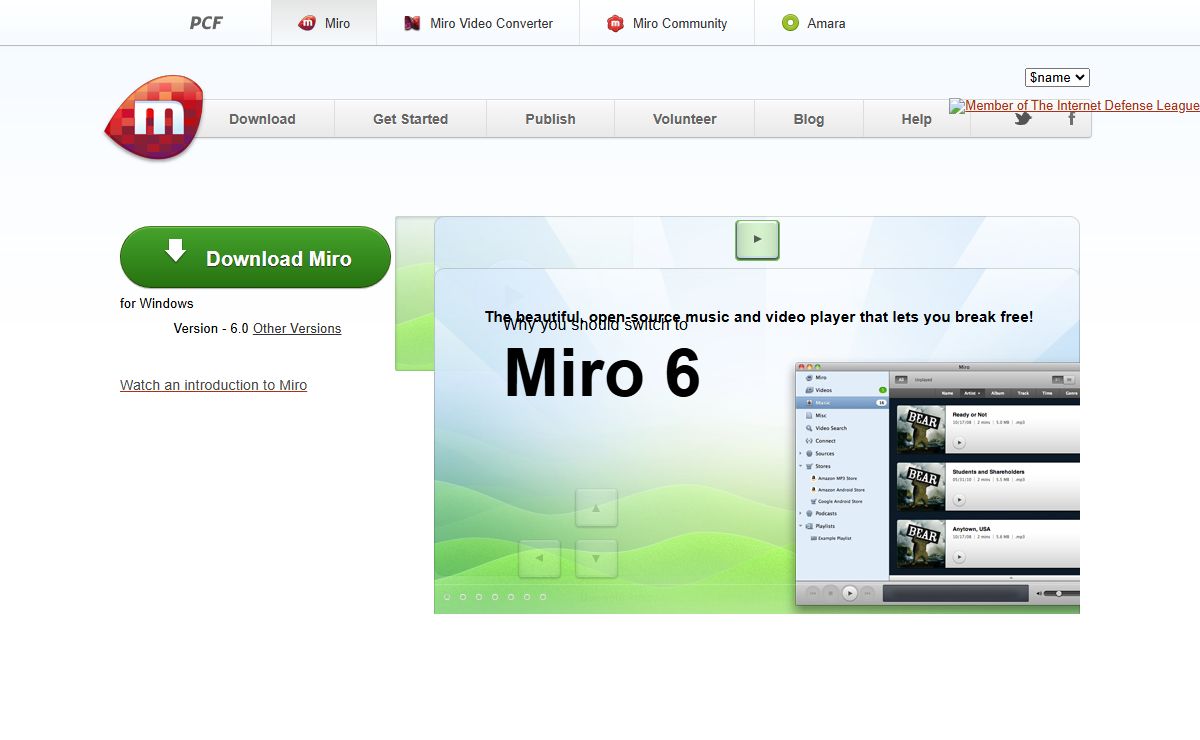
Task: Click the down arrow slide navigation button
Action: pyautogui.click(x=596, y=558)
